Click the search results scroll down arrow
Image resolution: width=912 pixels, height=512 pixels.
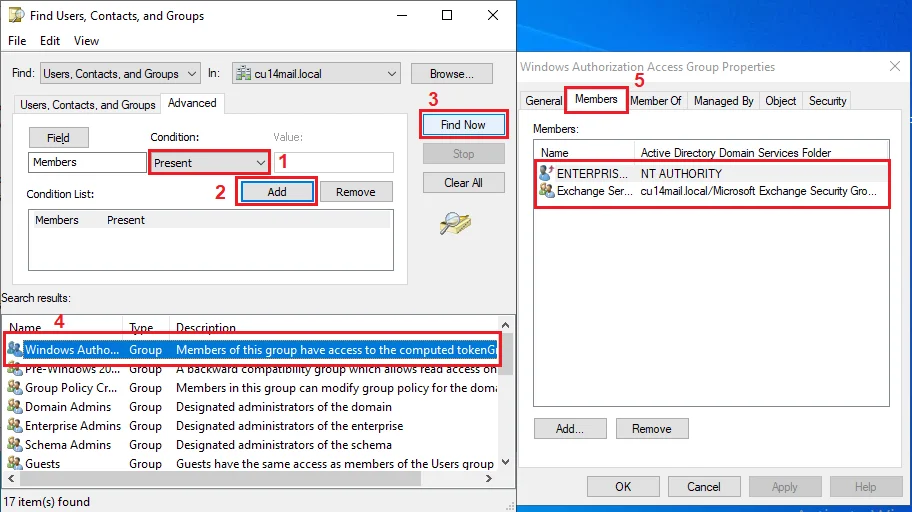505,462
